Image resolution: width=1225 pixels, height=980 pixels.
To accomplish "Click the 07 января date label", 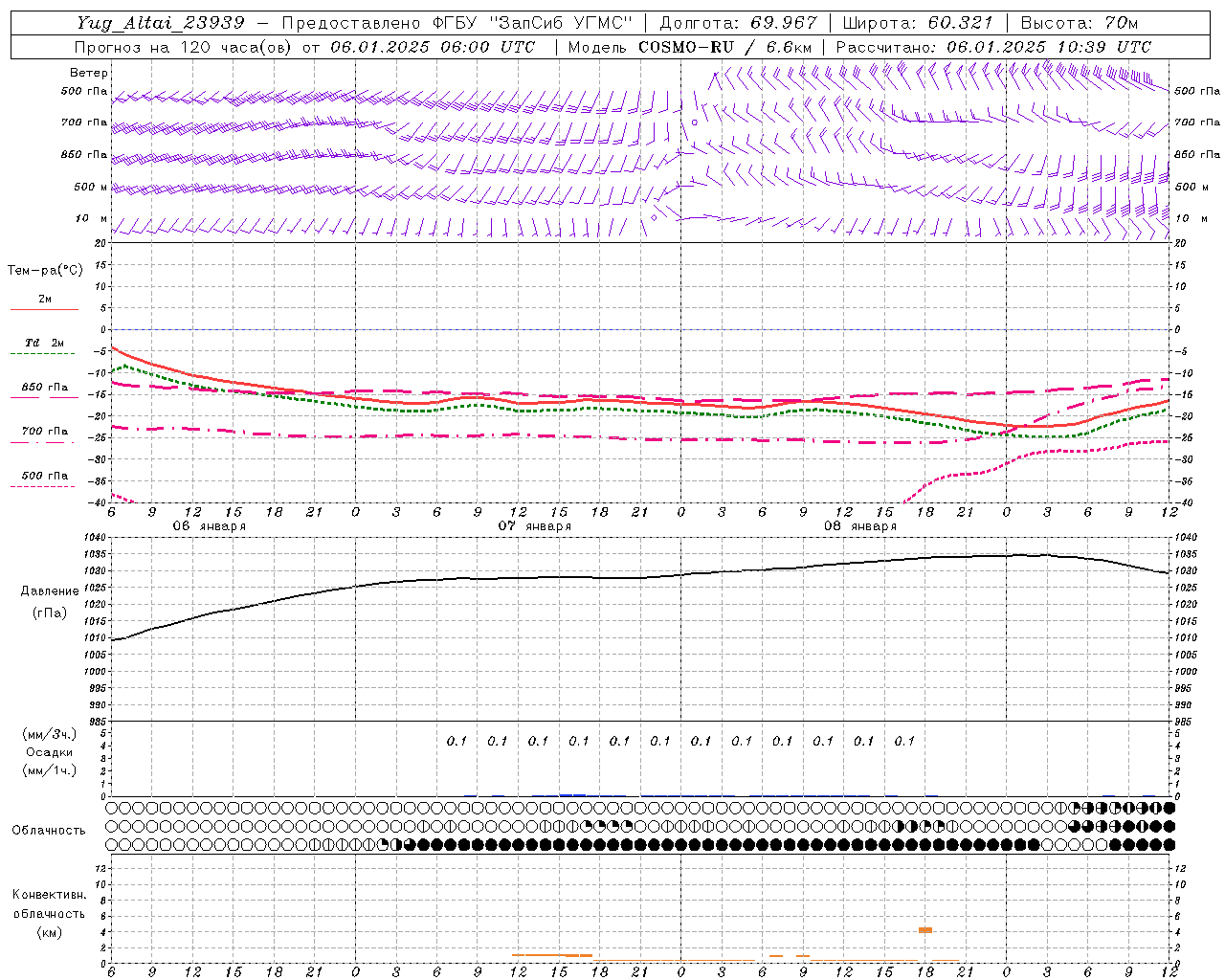I will (x=534, y=526).
